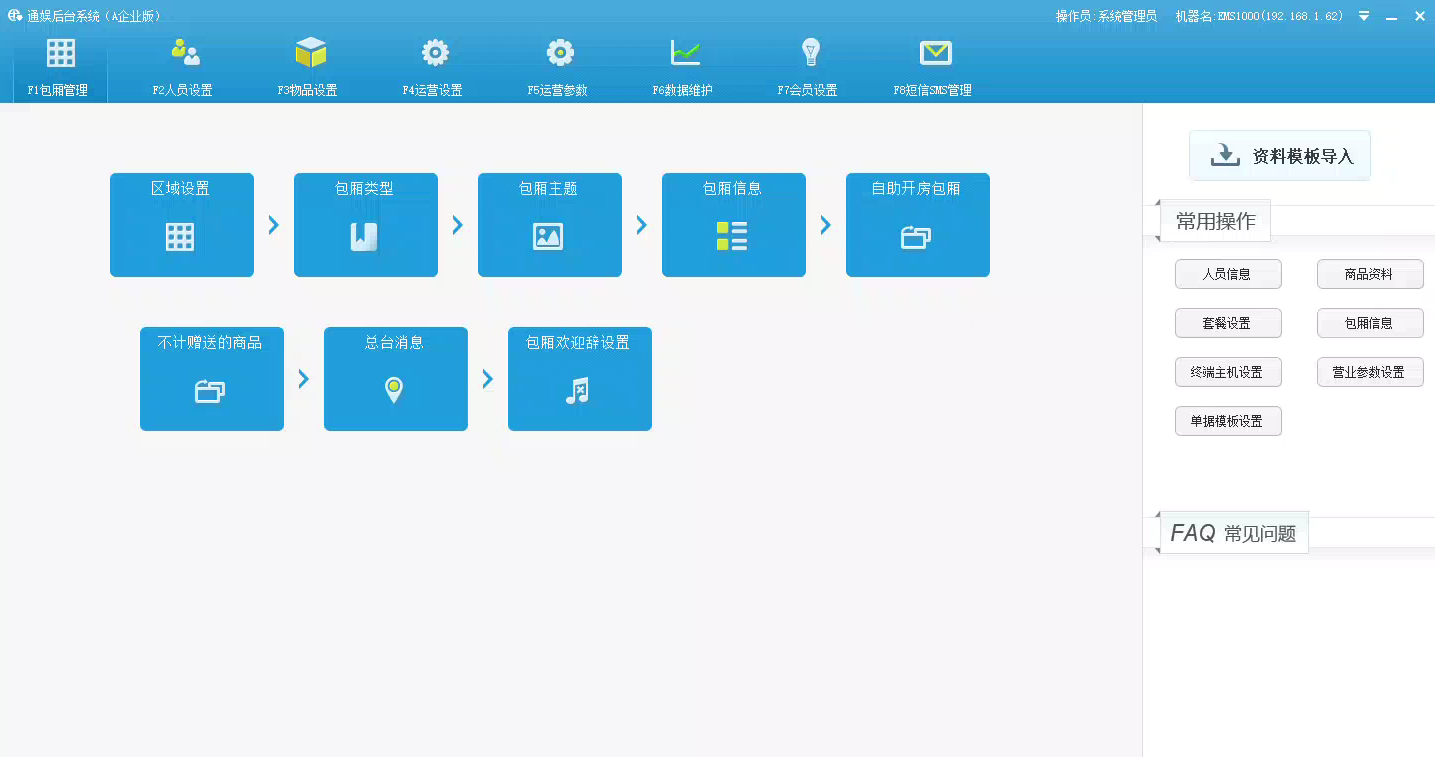
Task: Open F4运营设置 gear icon
Action: 435,52
